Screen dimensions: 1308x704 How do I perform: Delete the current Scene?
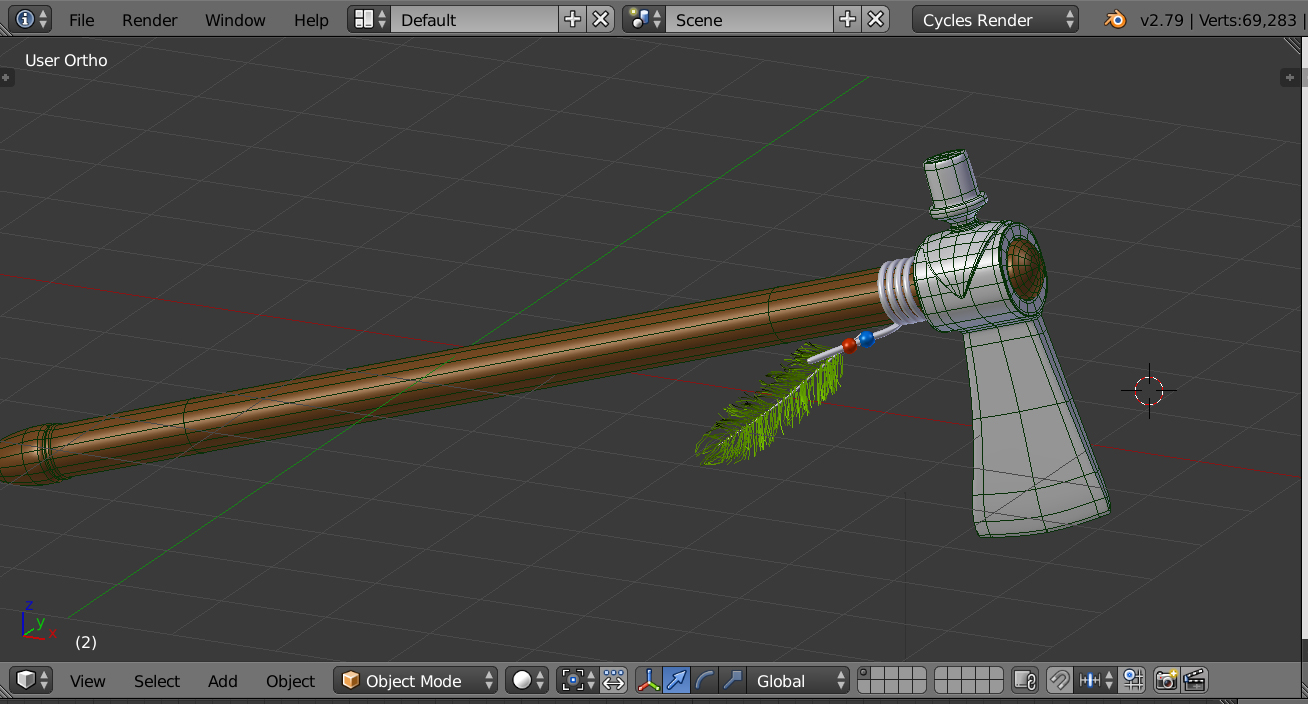point(875,19)
